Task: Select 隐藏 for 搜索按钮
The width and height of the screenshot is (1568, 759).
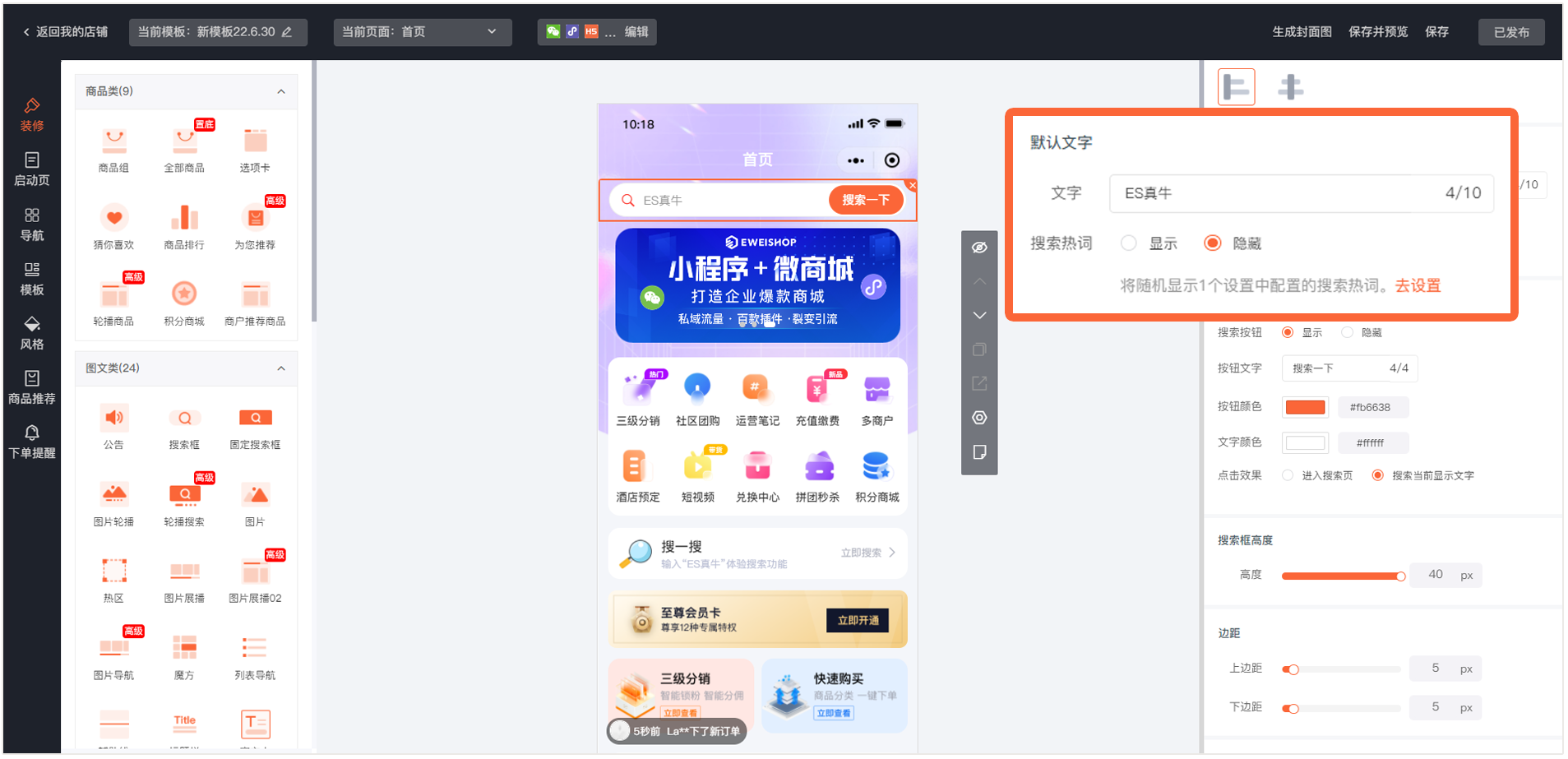Action: [1347, 333]
